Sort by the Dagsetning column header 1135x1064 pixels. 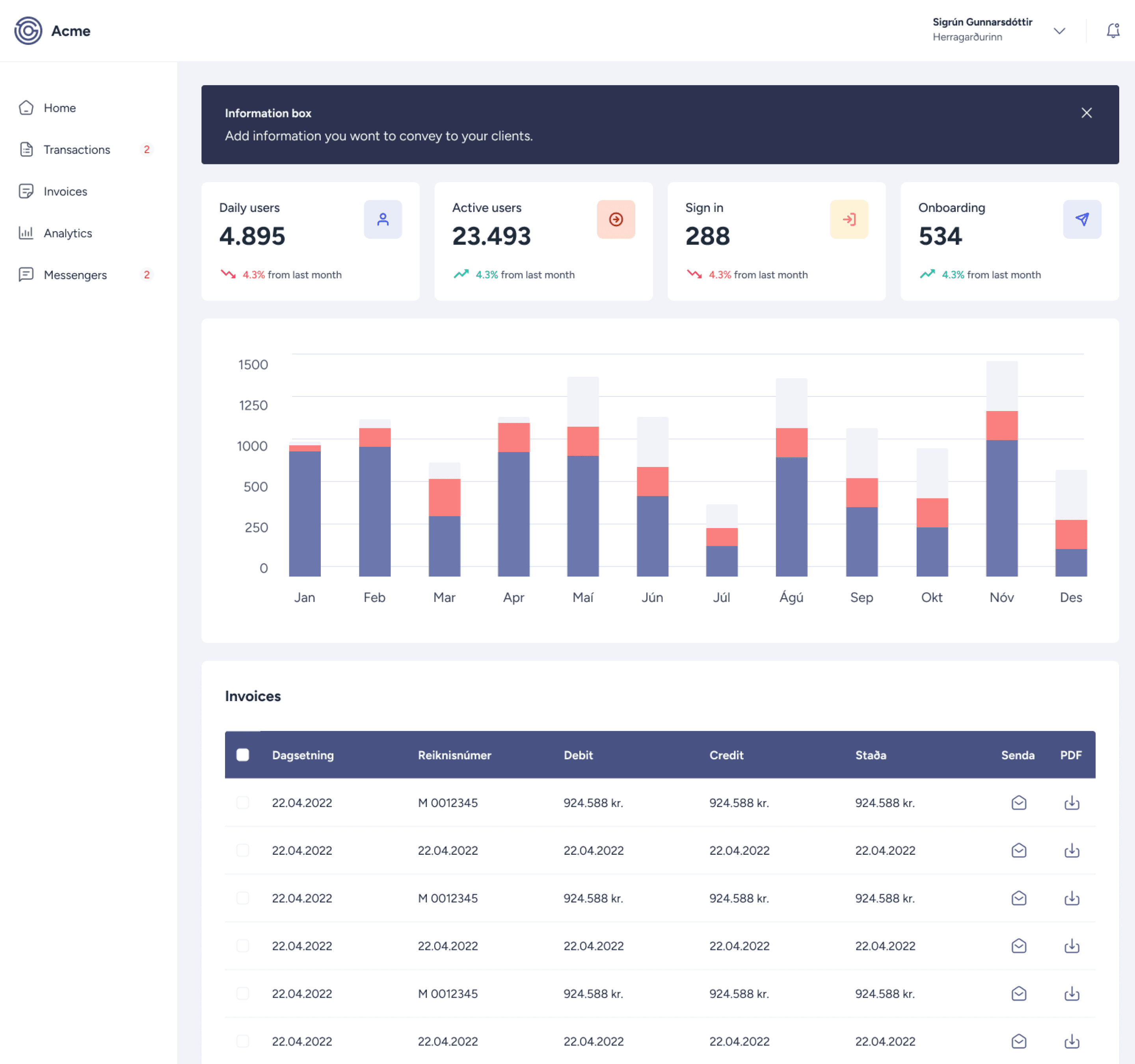pyautogui.click(x=303, y=755)
